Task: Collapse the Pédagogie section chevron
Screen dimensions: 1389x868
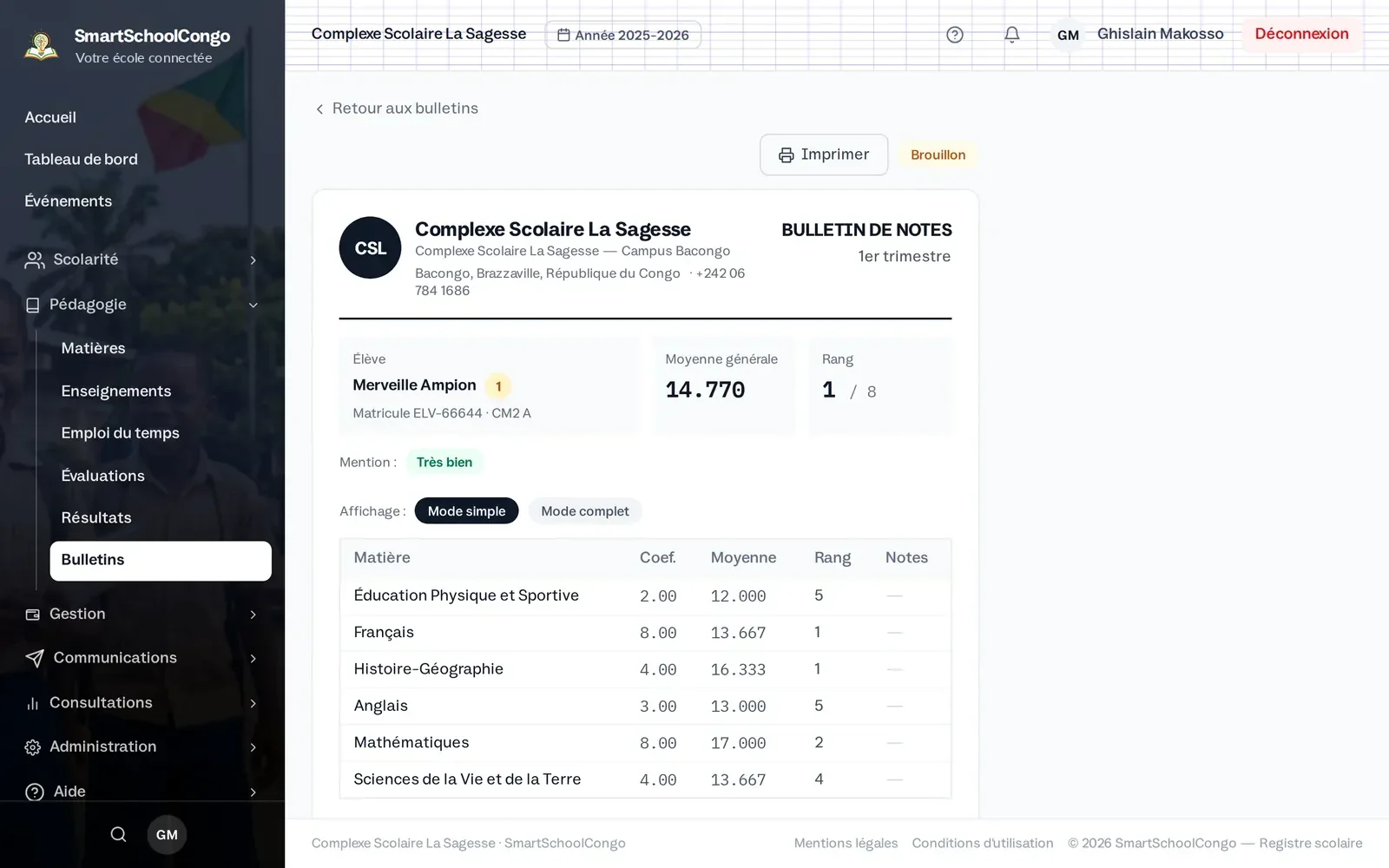Action: pyautogui.click(x=253, y=305)
